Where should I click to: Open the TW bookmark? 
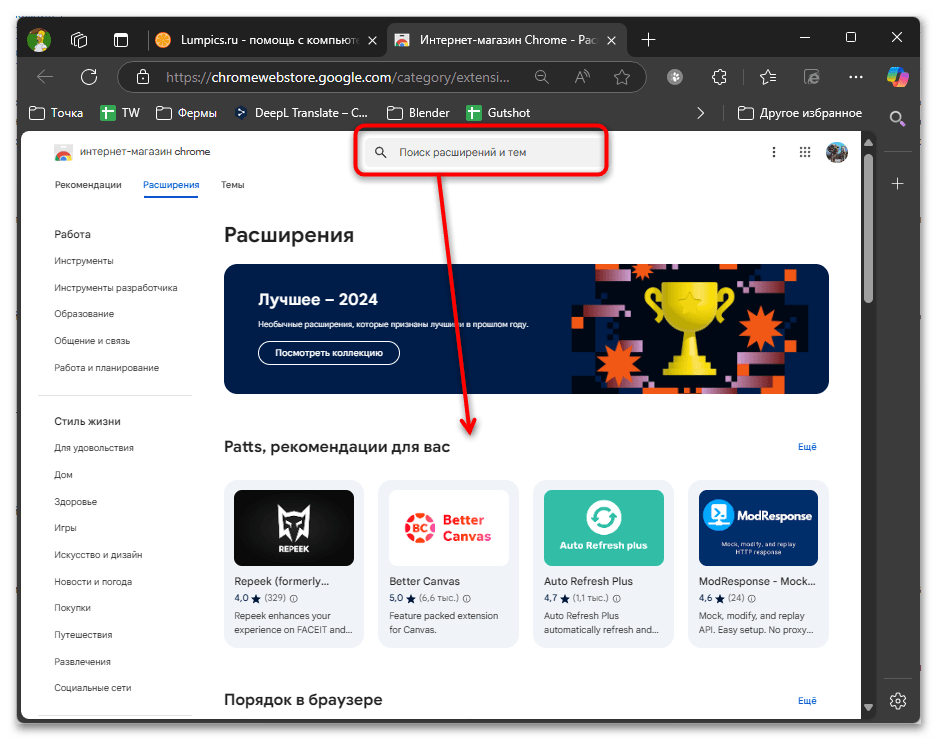coord(120,113)
